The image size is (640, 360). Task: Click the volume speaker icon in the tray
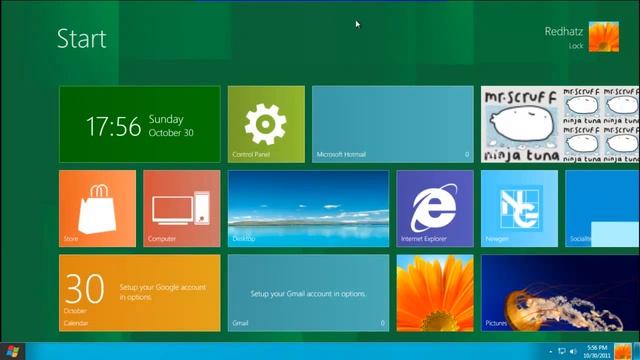(573, 351)
